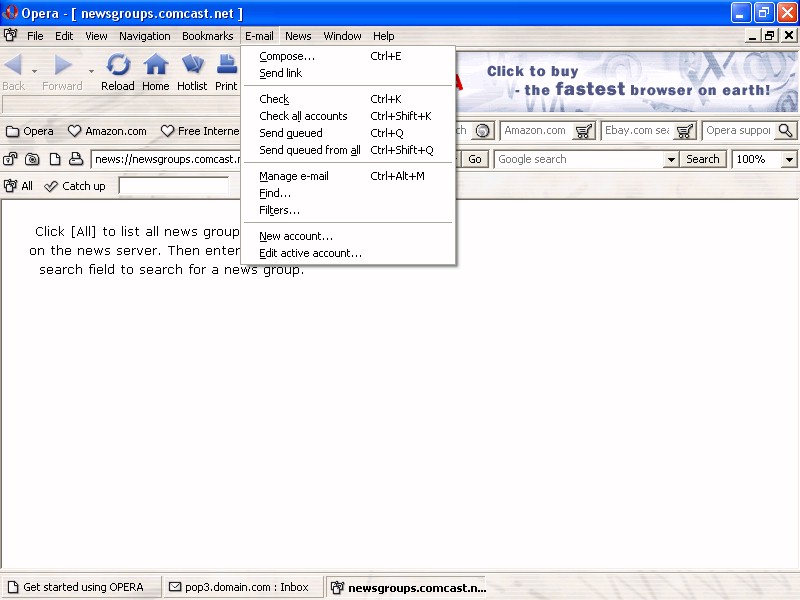Click the Amazon.com search cart icon
The height and width of the screenshot is (600, 800).
click(584, 131)
